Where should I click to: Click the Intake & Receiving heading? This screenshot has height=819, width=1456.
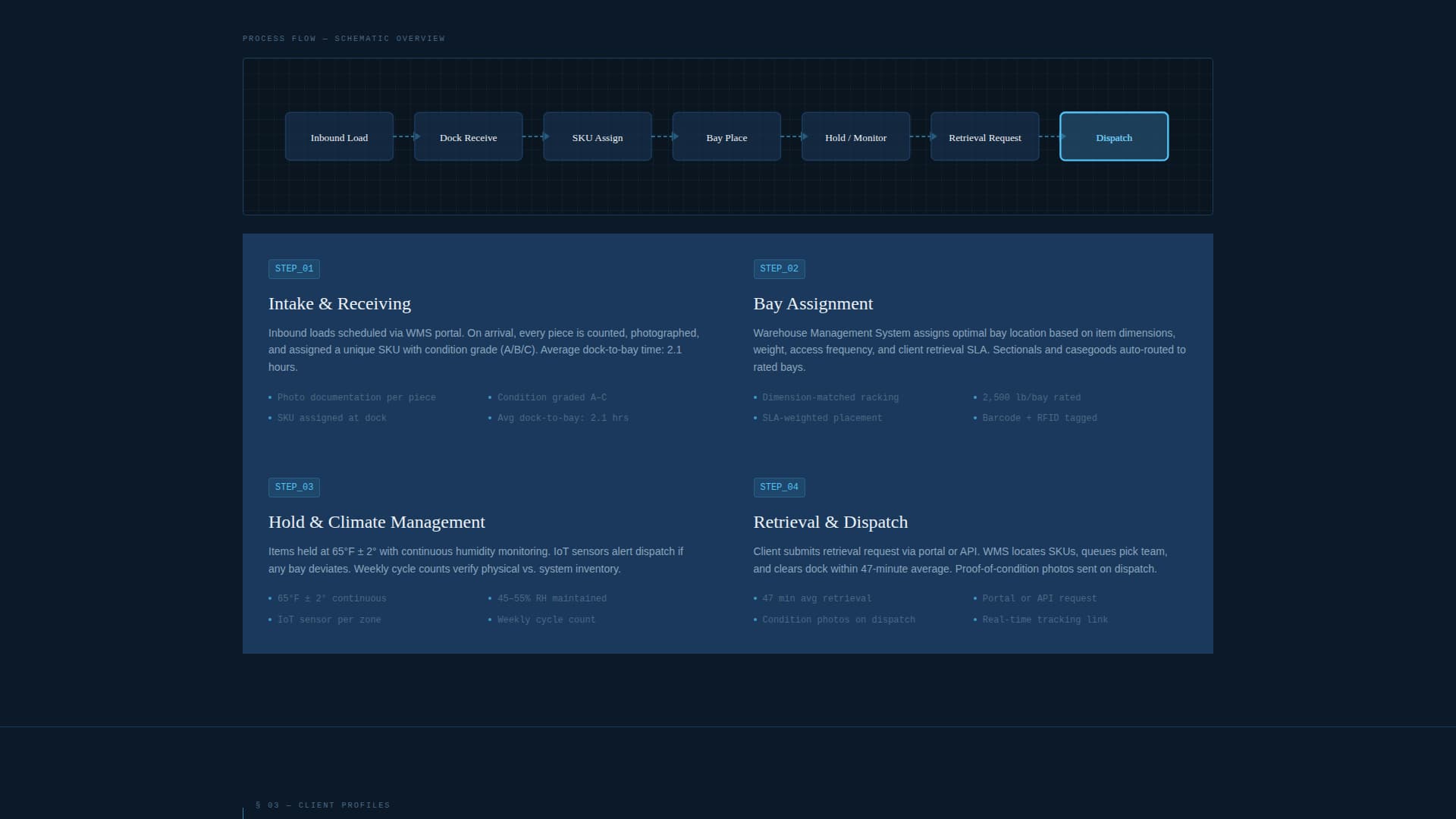pyautogui.click(x=340, y=304)
